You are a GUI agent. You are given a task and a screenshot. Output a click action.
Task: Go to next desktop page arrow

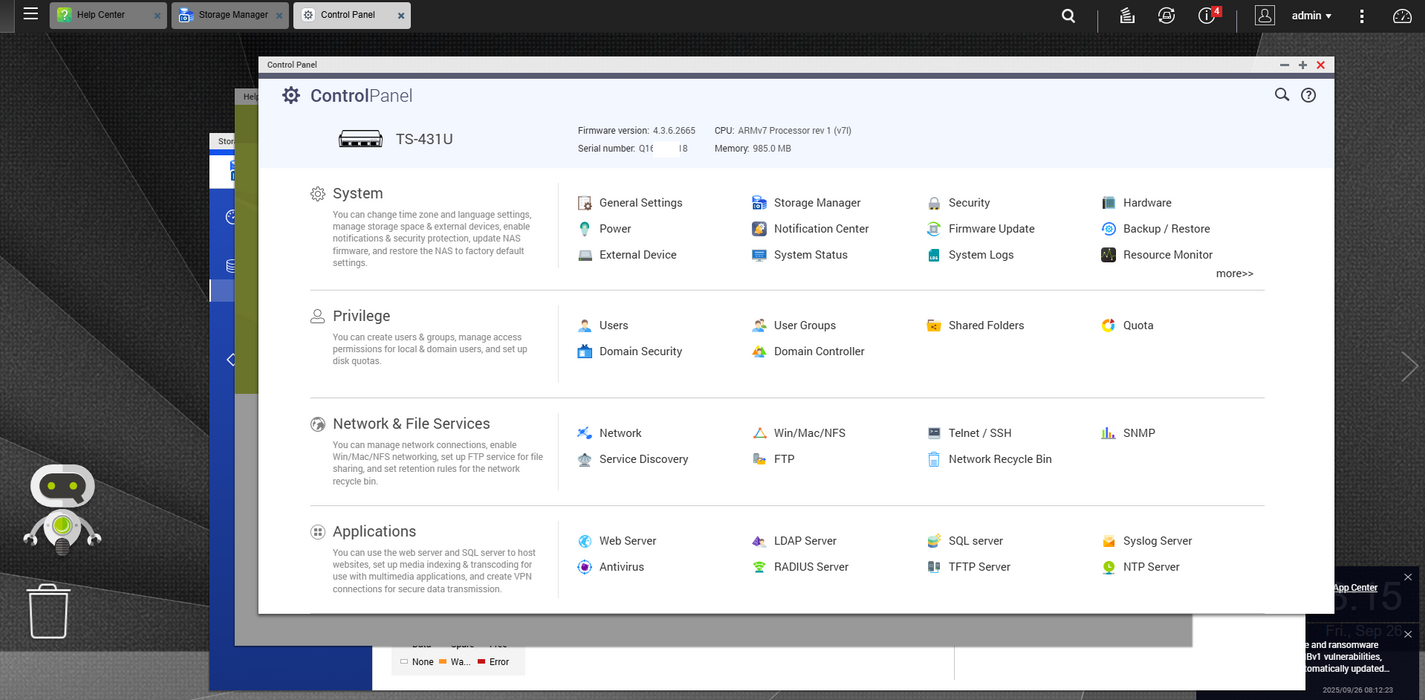[x=1409, y=367]
